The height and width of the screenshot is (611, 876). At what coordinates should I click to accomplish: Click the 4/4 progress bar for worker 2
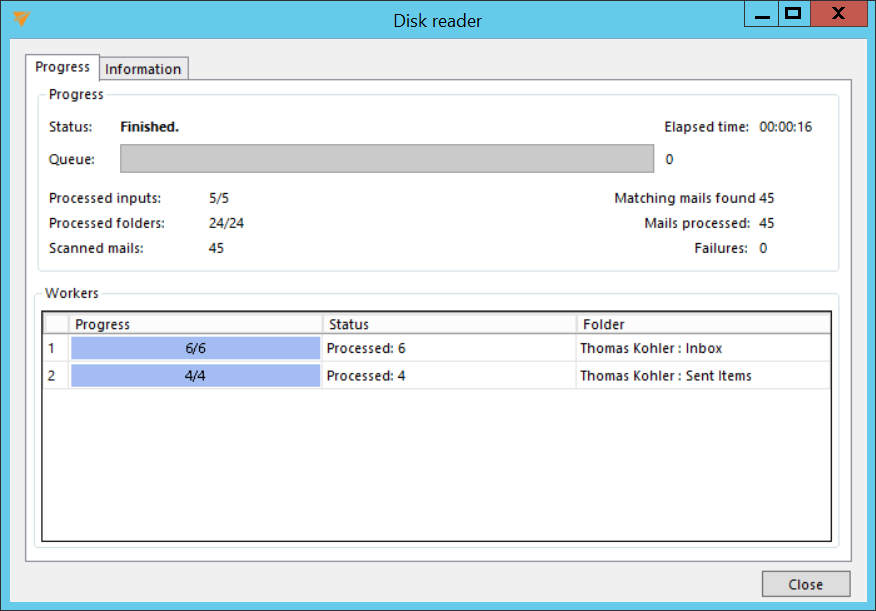195,376
